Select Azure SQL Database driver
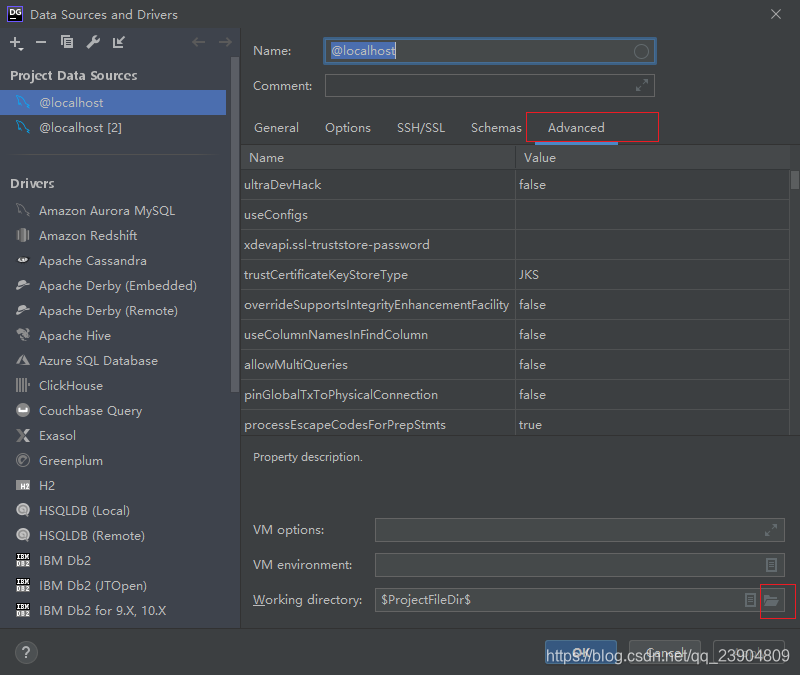Image resolution: width=800 pixels, height=675 pixels. point(115,361)
